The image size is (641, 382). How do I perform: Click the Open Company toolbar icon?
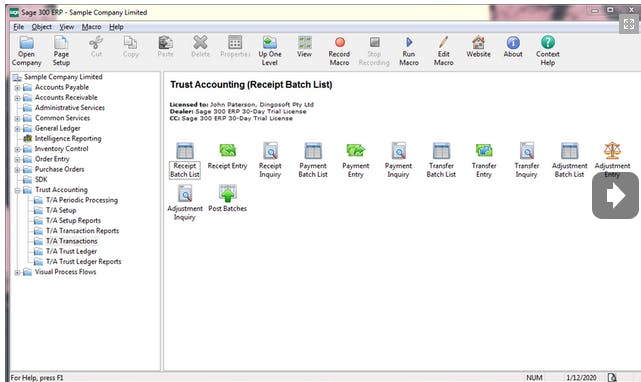(x=27, y=52)
